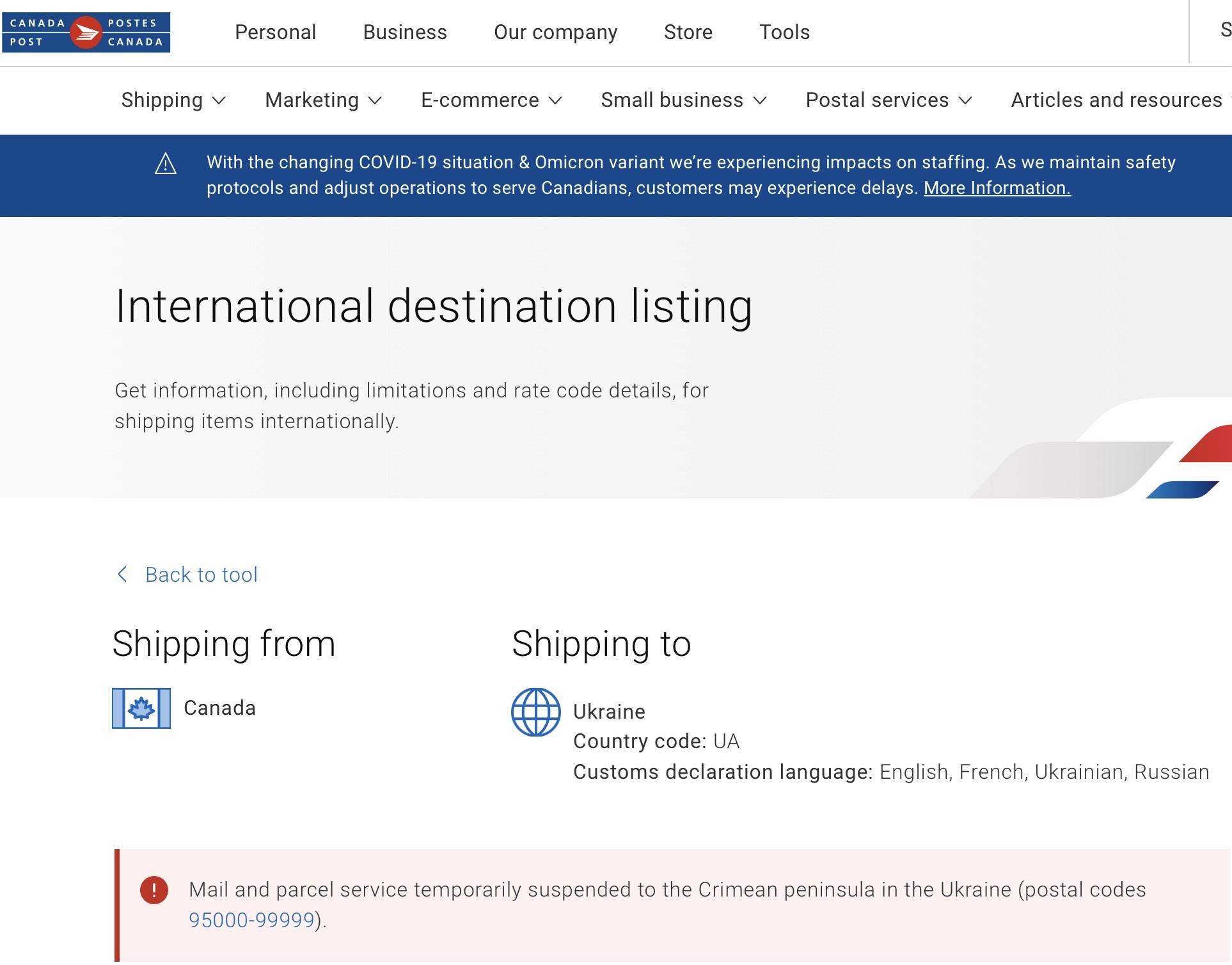The image size is (1232, 965).
Task: Follow the More Information link
Action: (x=997, y=188)
